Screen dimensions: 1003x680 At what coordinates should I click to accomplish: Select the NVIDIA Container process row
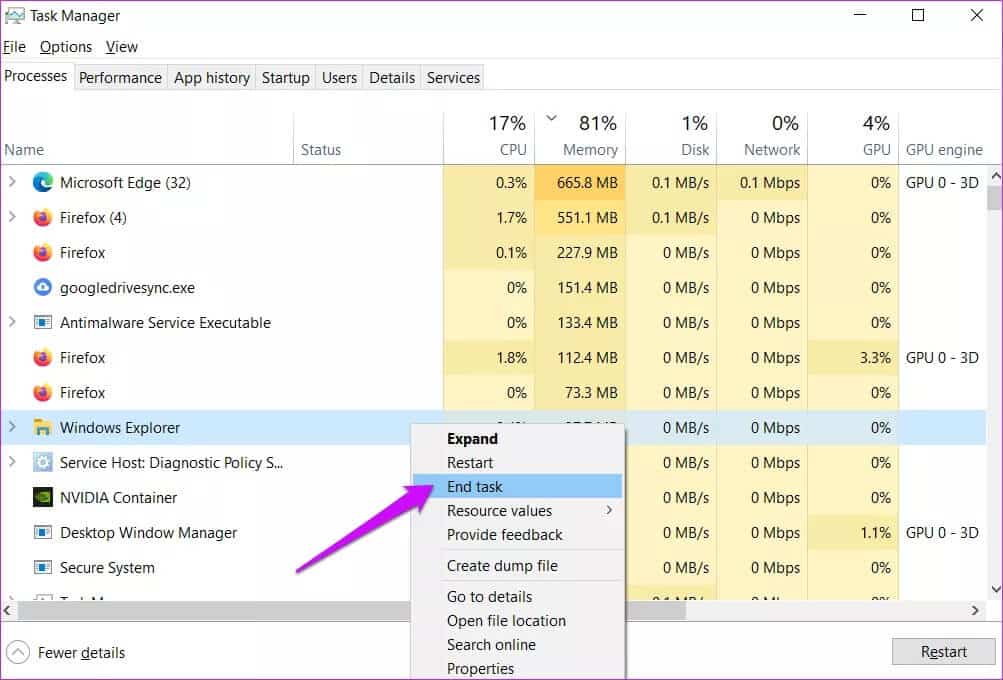(x=493, y=498)
